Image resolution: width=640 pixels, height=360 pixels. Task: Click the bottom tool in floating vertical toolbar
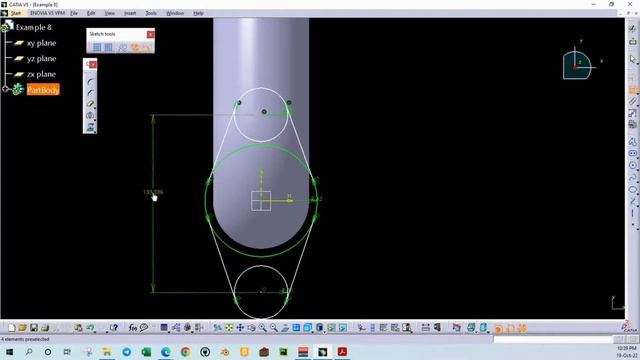pyautogui.click(x=90, y=127)
